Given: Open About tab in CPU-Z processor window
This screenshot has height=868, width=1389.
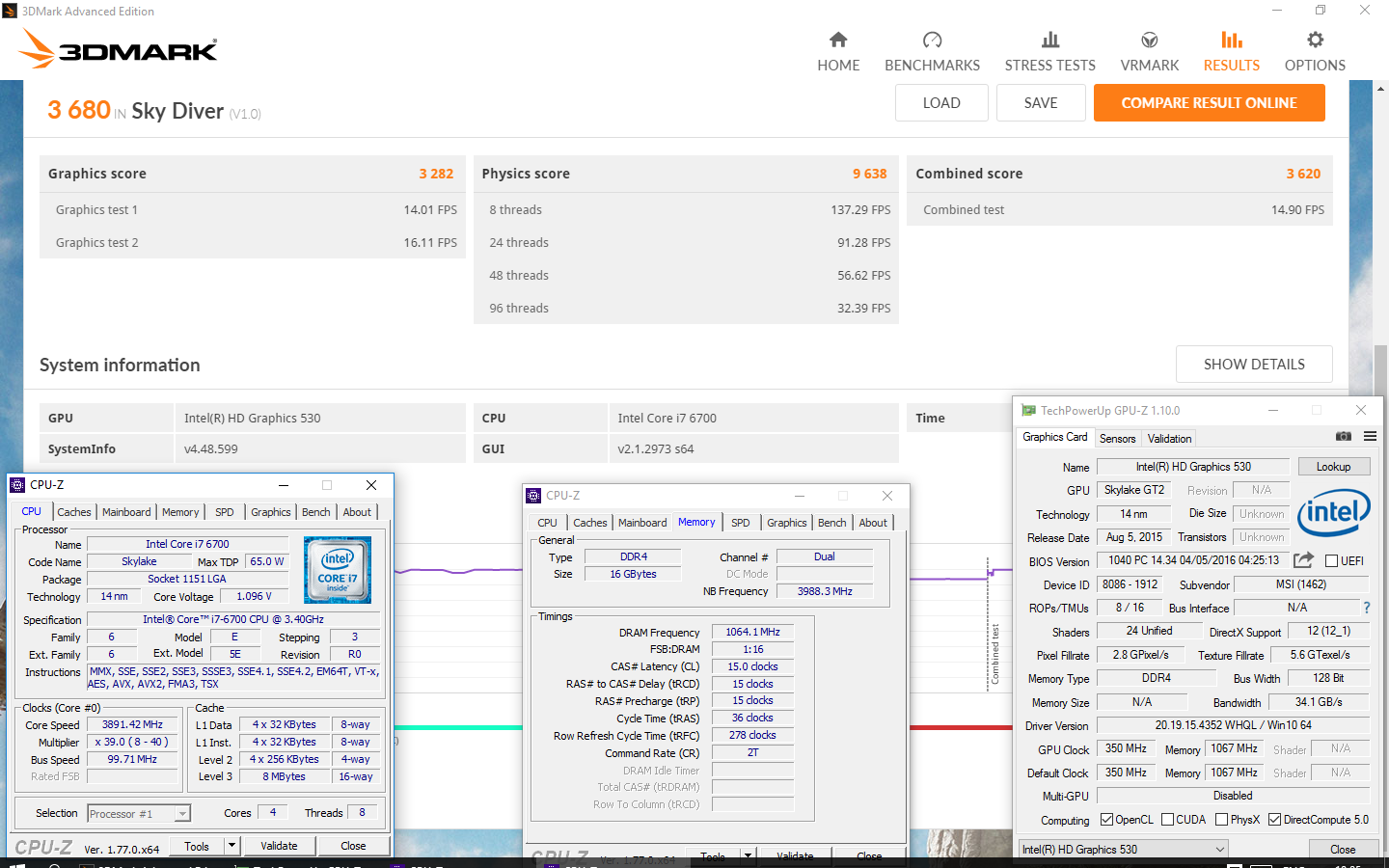Looking at the screenshot, I should 357,512.
